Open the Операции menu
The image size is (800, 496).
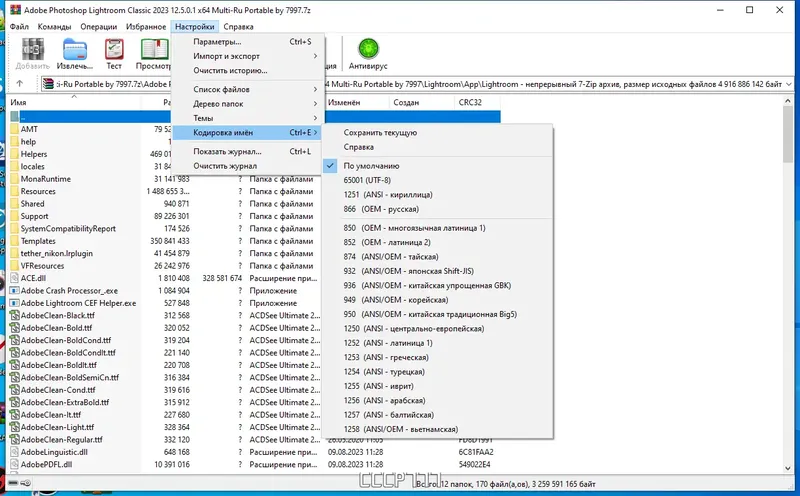(98, 27)
